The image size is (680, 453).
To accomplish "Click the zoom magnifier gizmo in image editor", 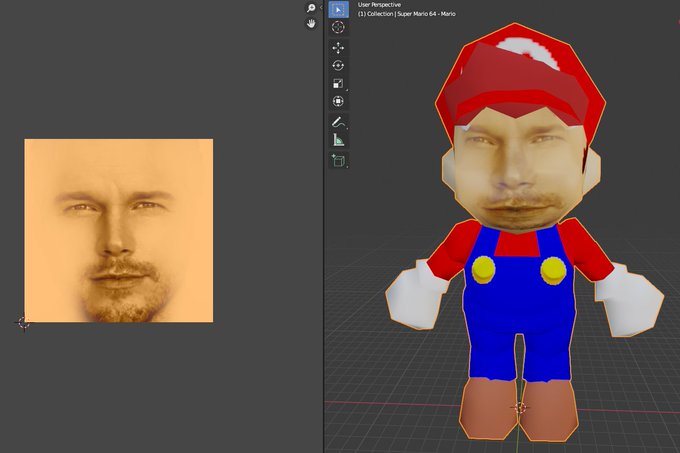I will [x=311, y=8].
